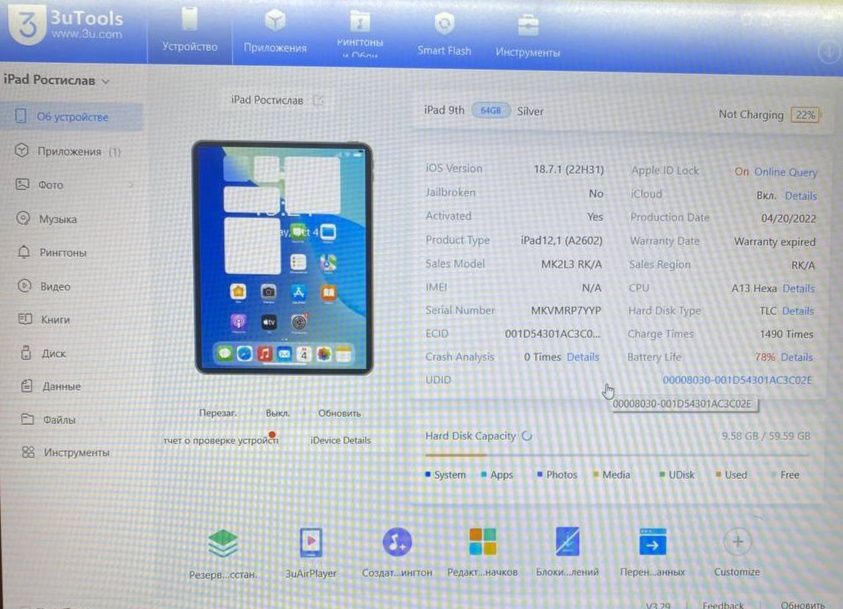The width and height of the screenshot is (843, 609).
Task: Open the Приложения cube icon in header
Action: [275, 20]
